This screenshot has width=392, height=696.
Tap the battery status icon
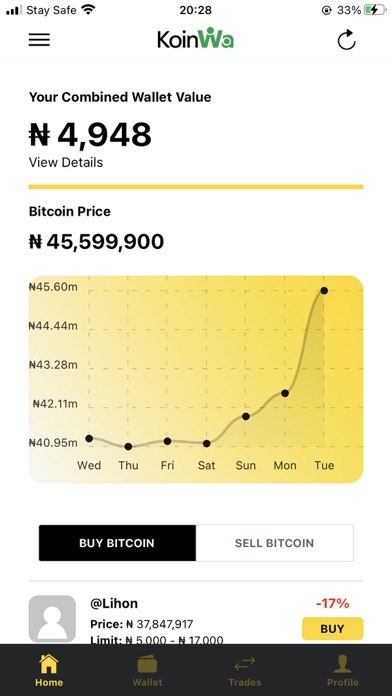[375, 10]
